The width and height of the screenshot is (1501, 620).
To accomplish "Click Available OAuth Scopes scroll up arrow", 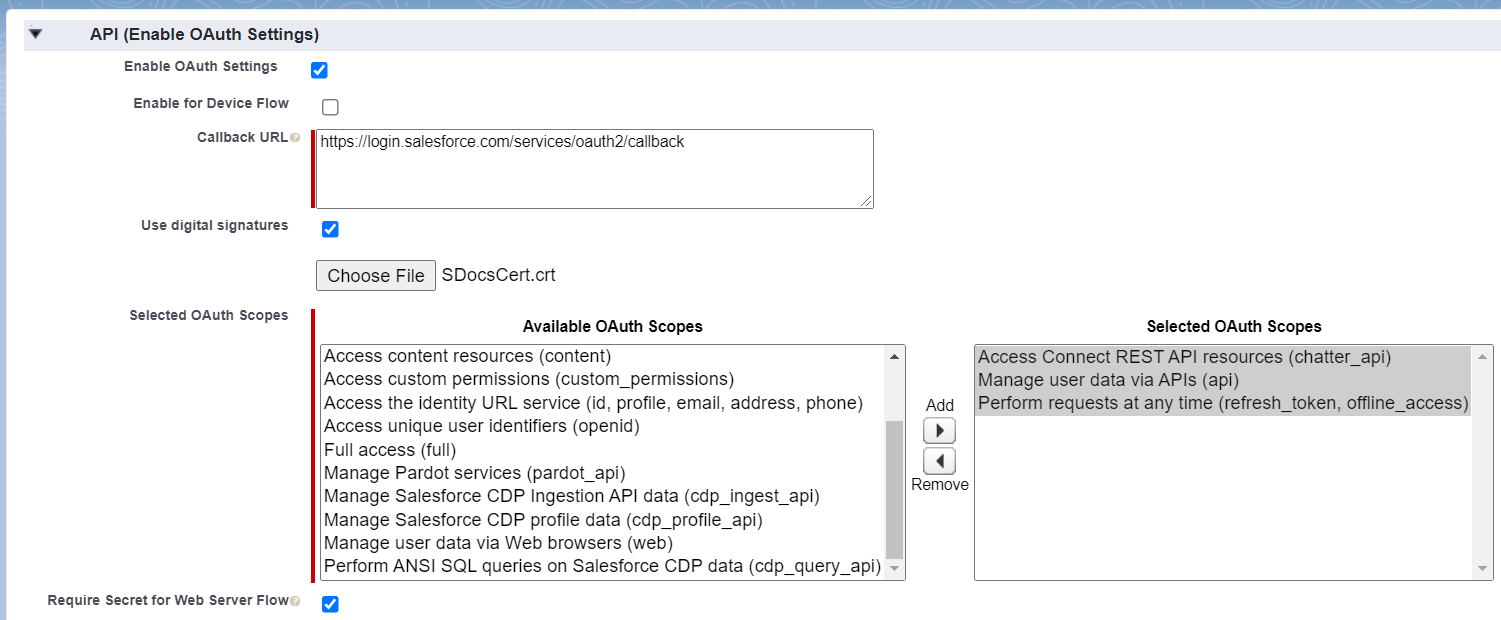I will tap(895, 356).
